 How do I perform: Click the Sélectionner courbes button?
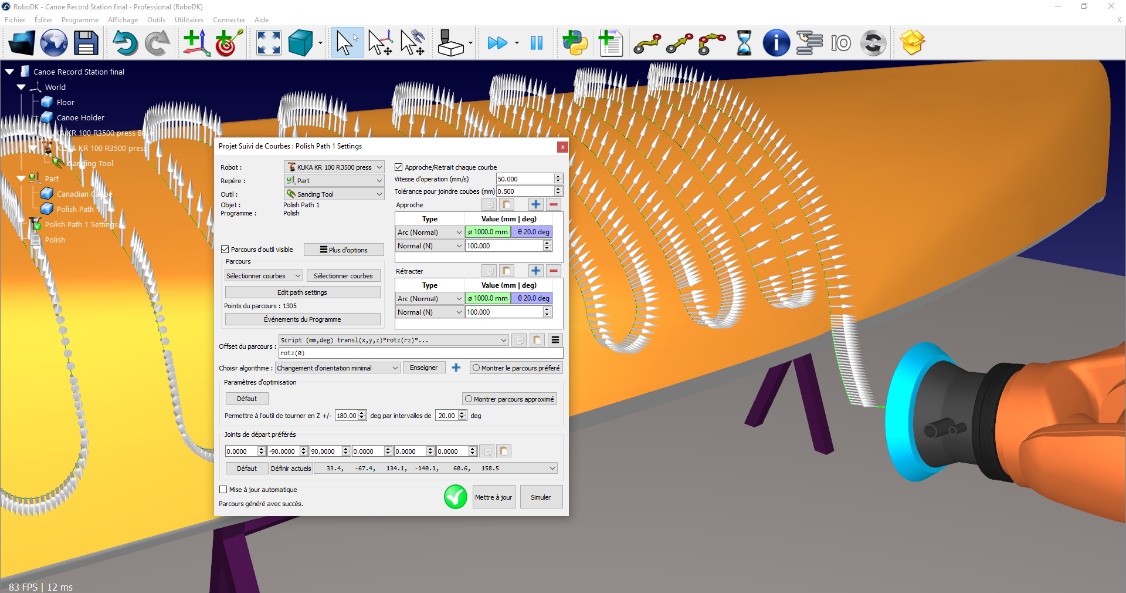pos(343,276)
